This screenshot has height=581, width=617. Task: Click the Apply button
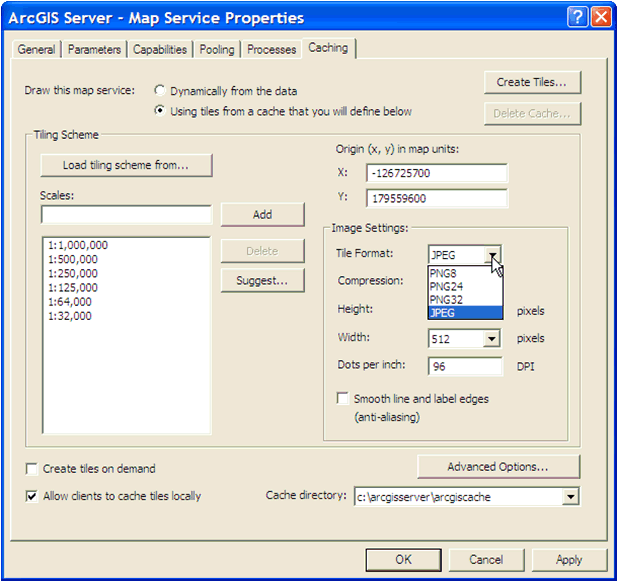pyautogui.click(x=569, y=560)
